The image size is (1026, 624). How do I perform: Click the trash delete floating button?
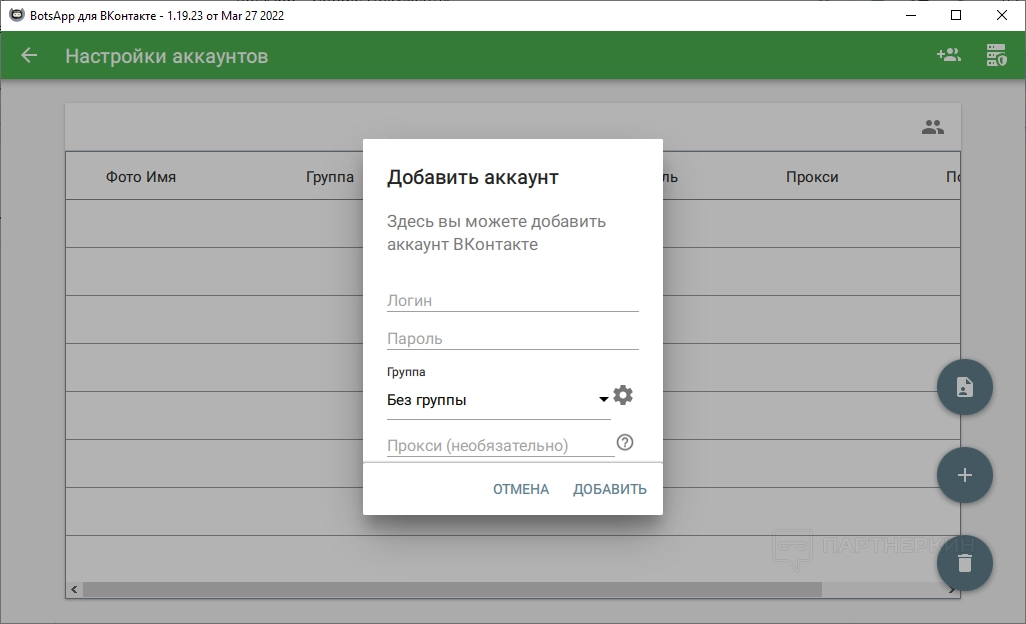964,563
